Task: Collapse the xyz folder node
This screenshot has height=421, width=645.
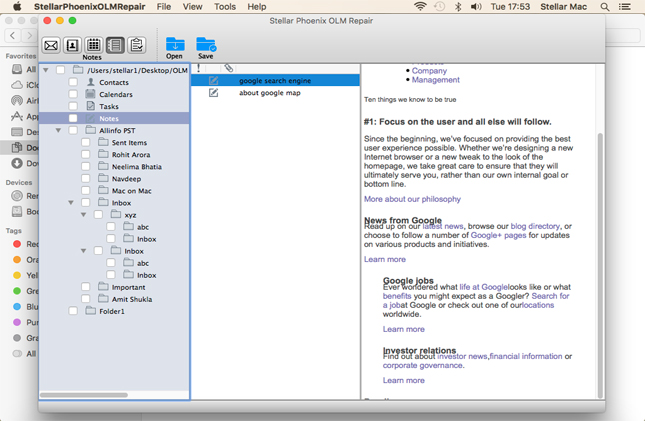Action: click(x=84, y=215)
